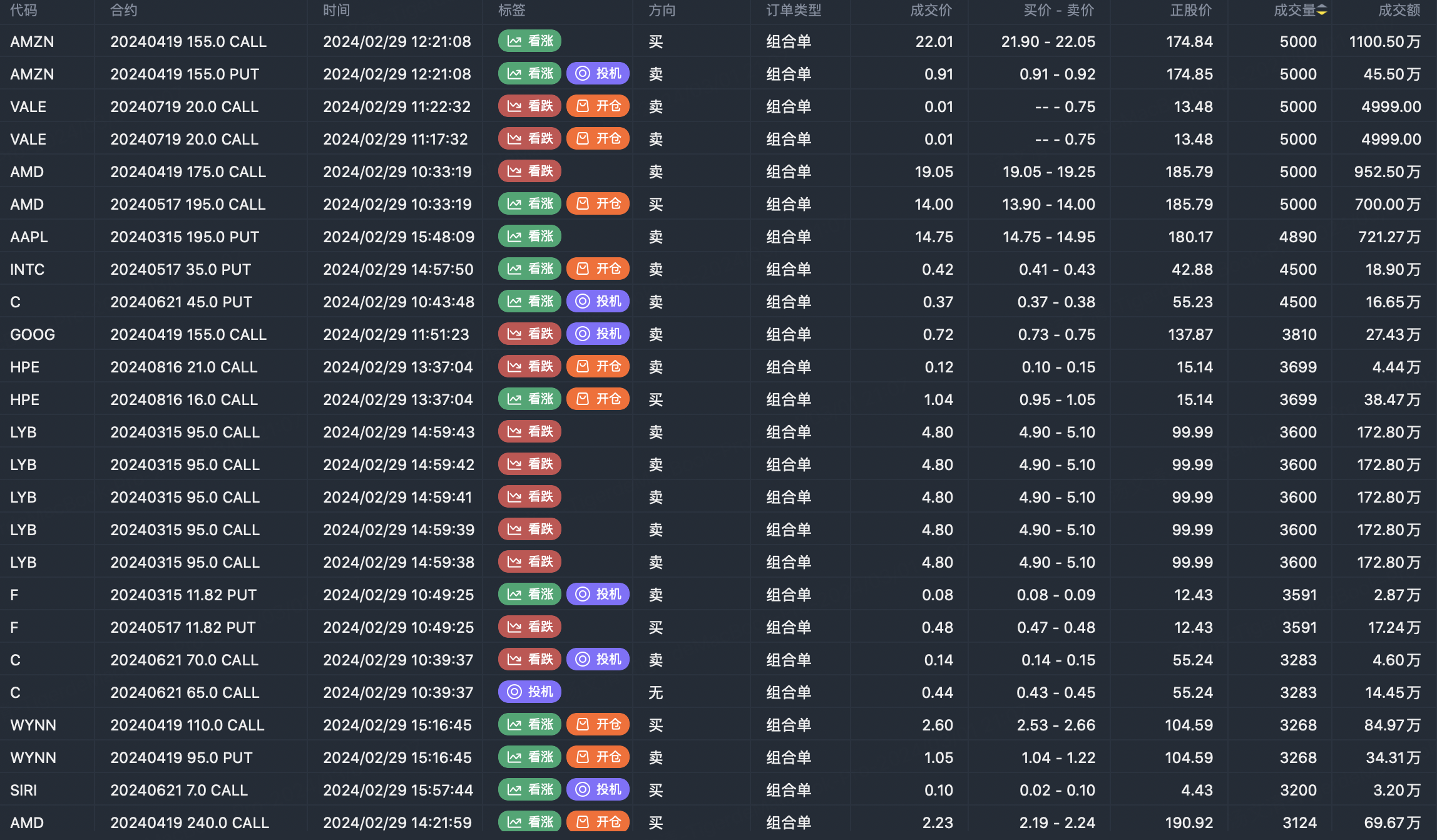Click the 成交量 sort arrow icon

(1322, 10)
